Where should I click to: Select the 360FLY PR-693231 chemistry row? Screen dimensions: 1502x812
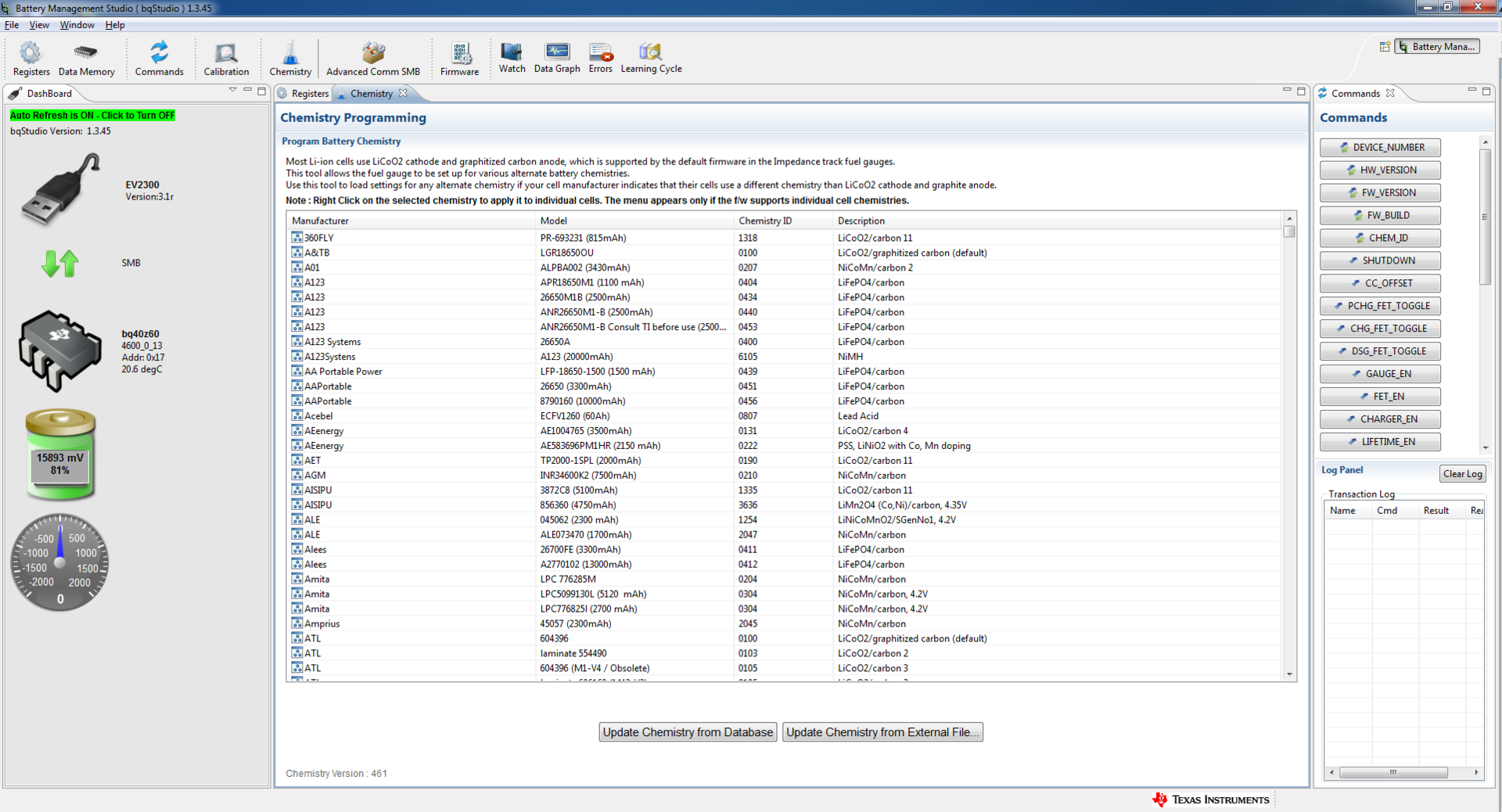point(785,238)
